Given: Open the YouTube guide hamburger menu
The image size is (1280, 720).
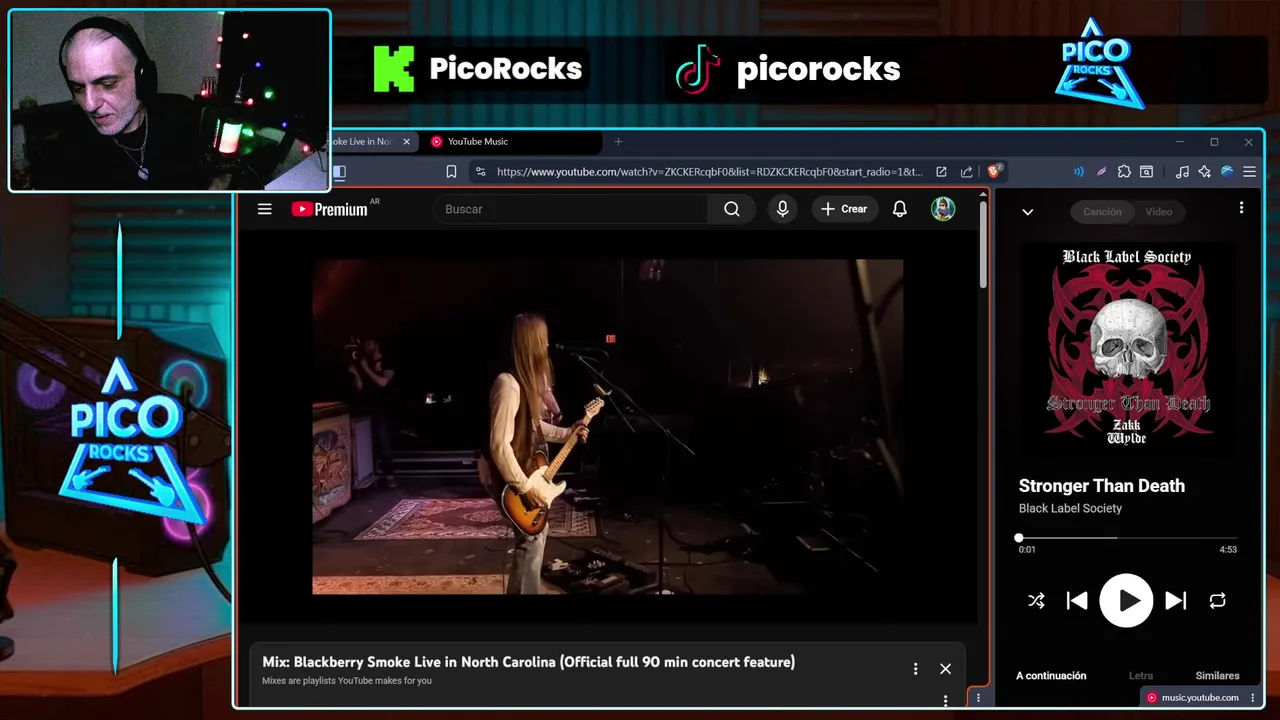Looking at the screenshot, I should pyautogui.click(x=264, y=209).
